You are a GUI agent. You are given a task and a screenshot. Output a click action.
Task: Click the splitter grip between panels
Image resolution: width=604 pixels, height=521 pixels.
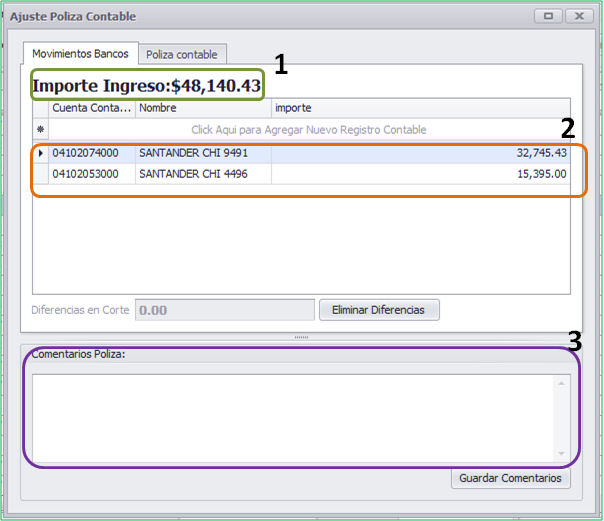pos(301,337)
